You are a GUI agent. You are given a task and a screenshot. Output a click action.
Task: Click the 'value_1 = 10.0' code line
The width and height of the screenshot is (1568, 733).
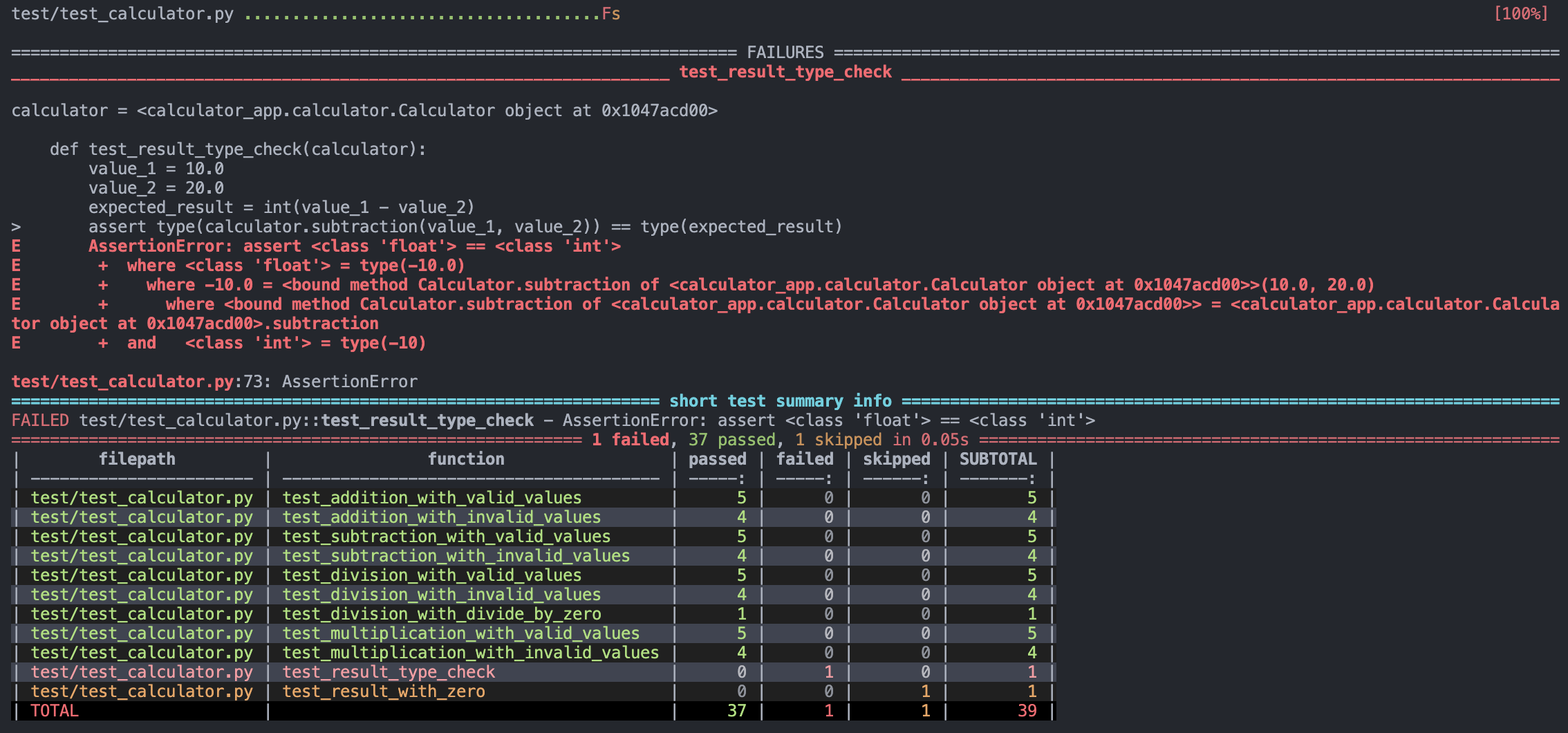[x=156, y=169]
